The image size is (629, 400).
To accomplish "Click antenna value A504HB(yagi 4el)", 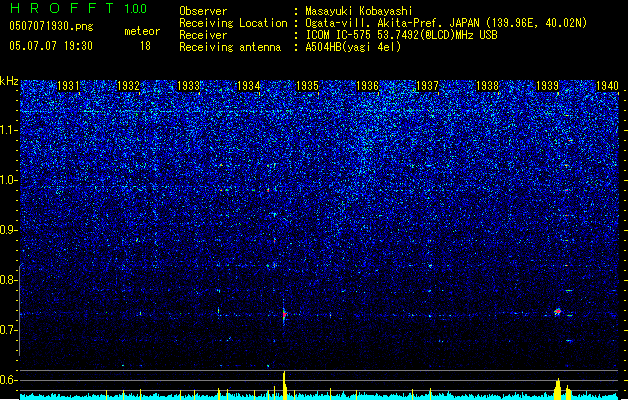I will (x=353, y=47).
